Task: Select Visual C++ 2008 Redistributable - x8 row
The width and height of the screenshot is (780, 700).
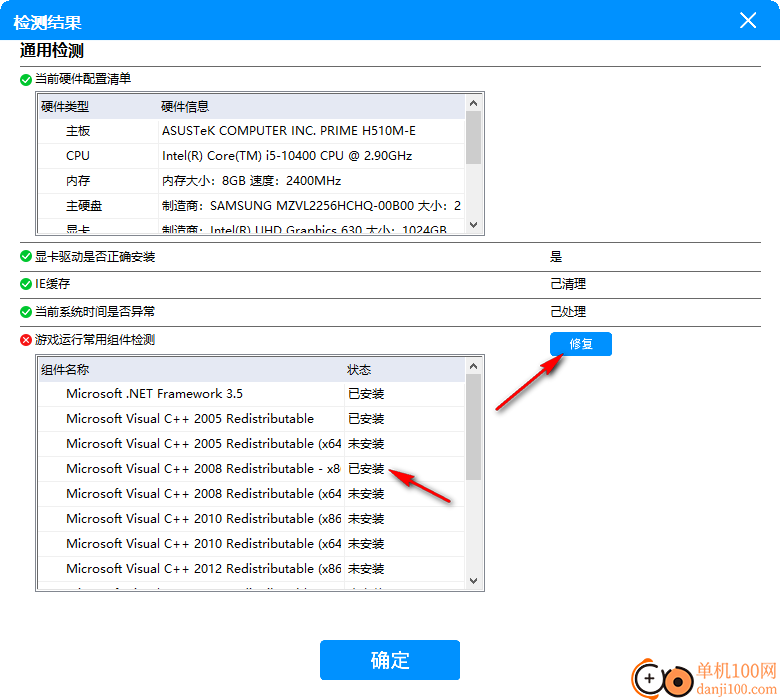Action: 252,469
